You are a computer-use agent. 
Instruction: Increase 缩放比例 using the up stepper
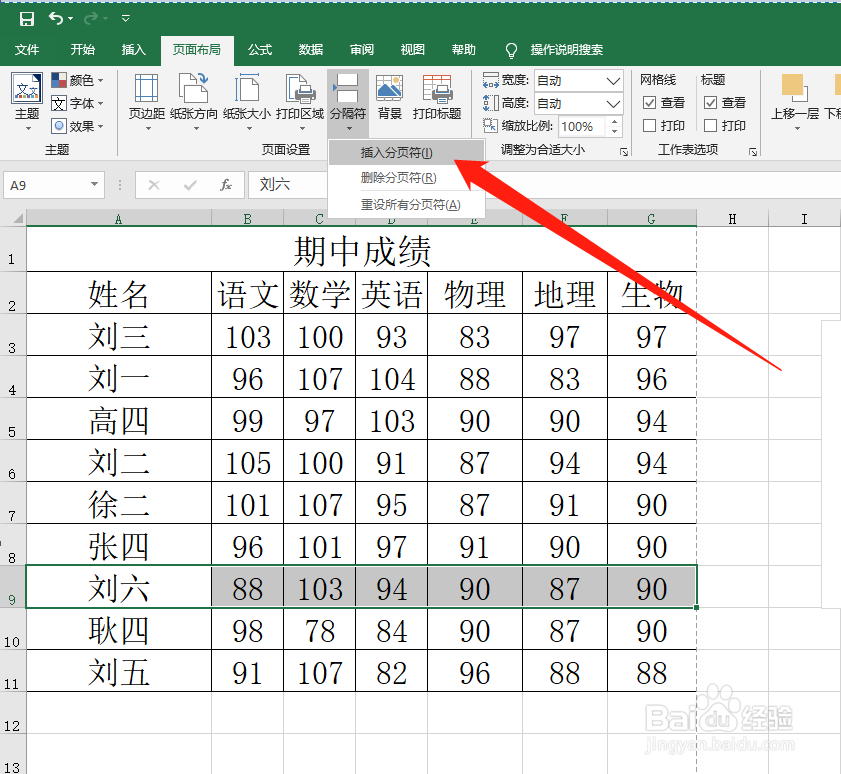click(x=615, y=121)
